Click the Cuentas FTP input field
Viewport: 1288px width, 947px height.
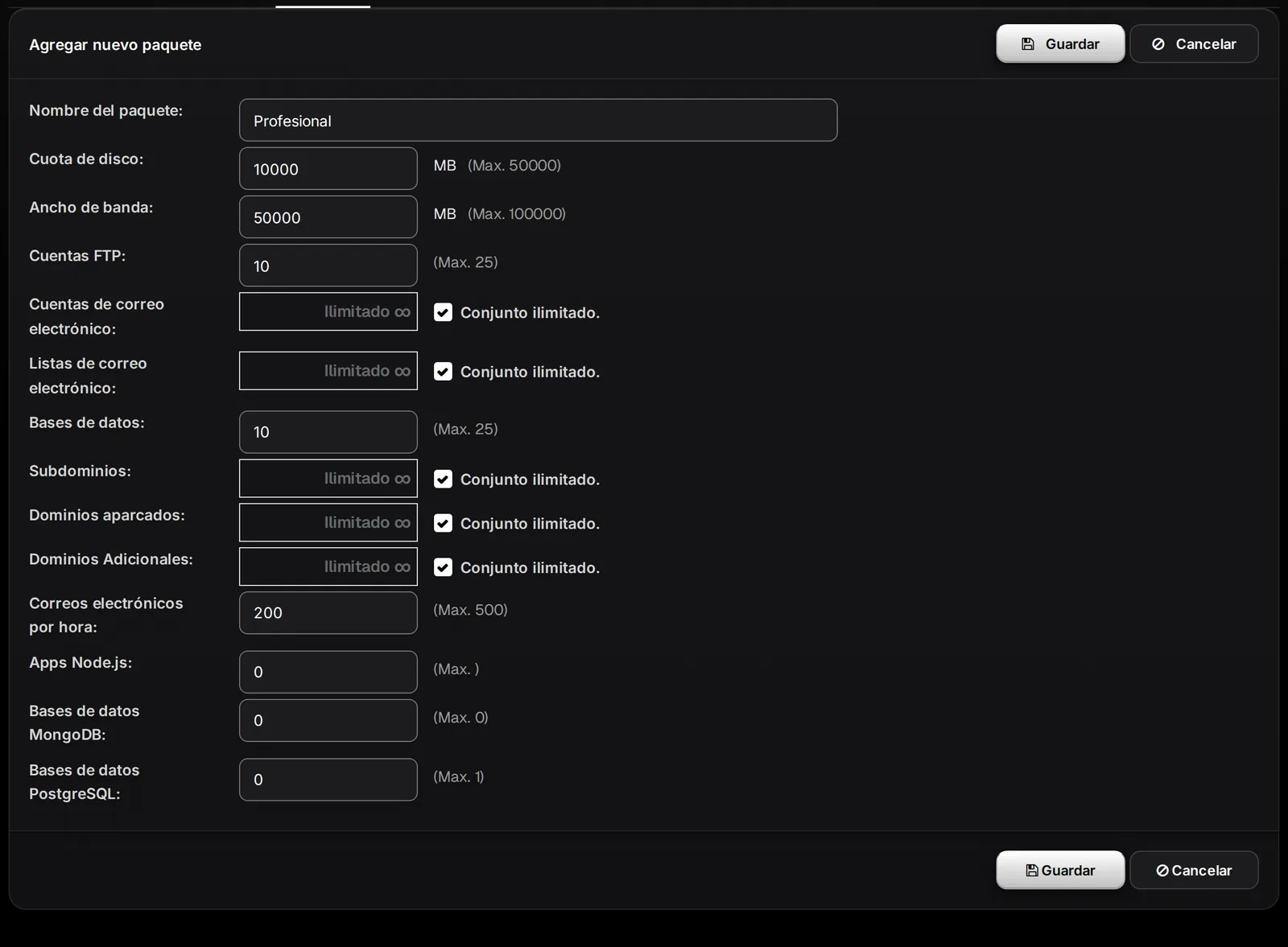coord(328,265)
